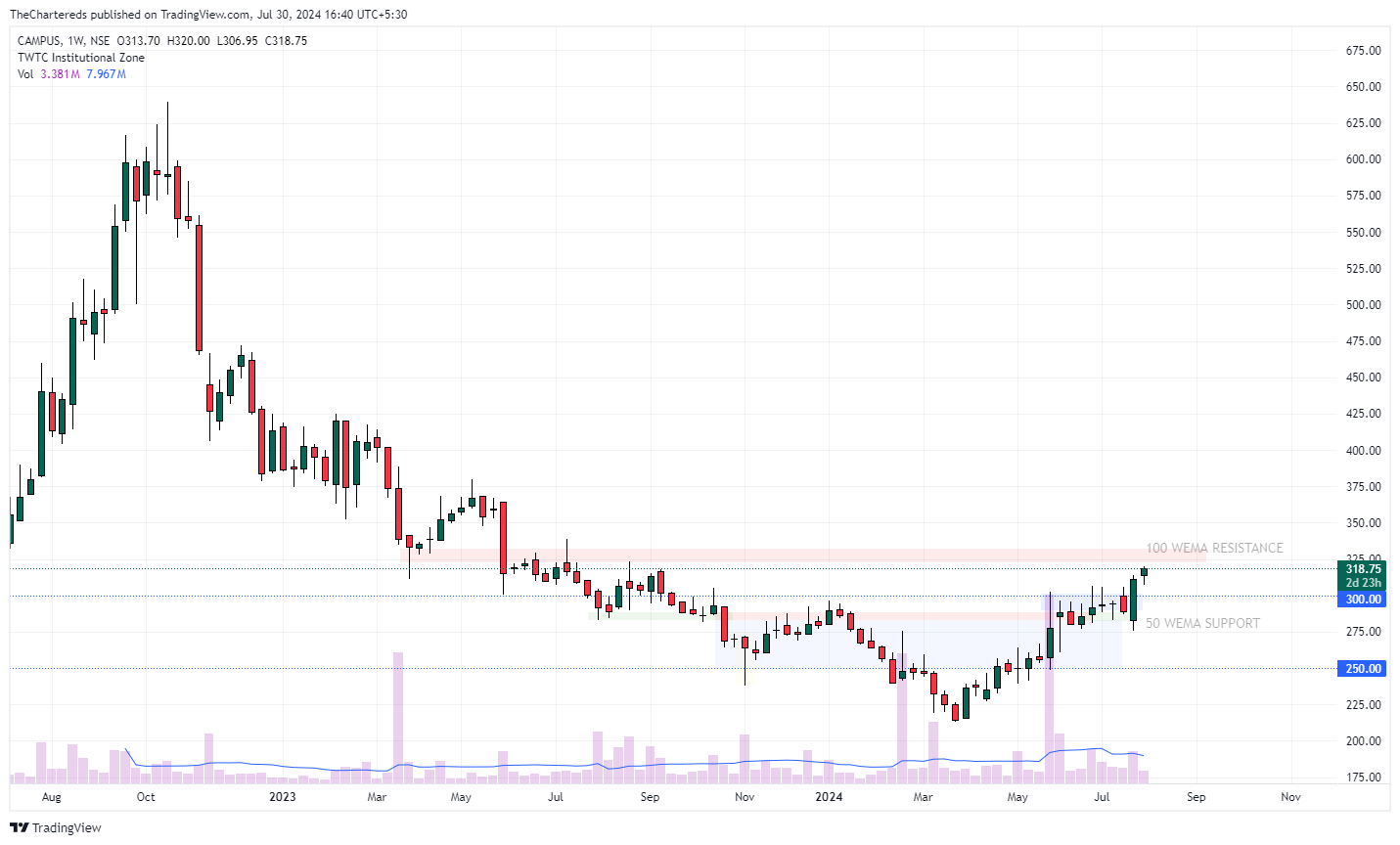1400x845 pixels.
Task: Click the 350.00 price axis label
Action: [1363, 523]
